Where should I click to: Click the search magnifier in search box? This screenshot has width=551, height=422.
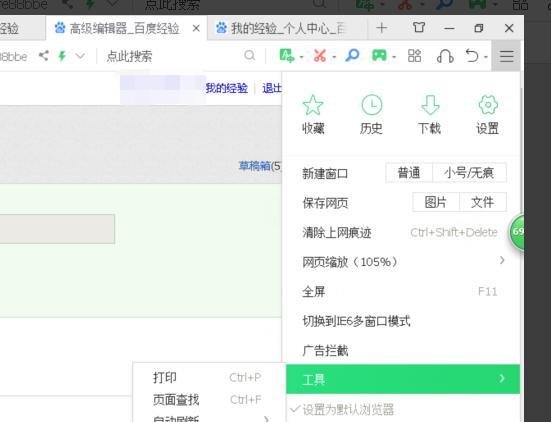pos(249,55)
